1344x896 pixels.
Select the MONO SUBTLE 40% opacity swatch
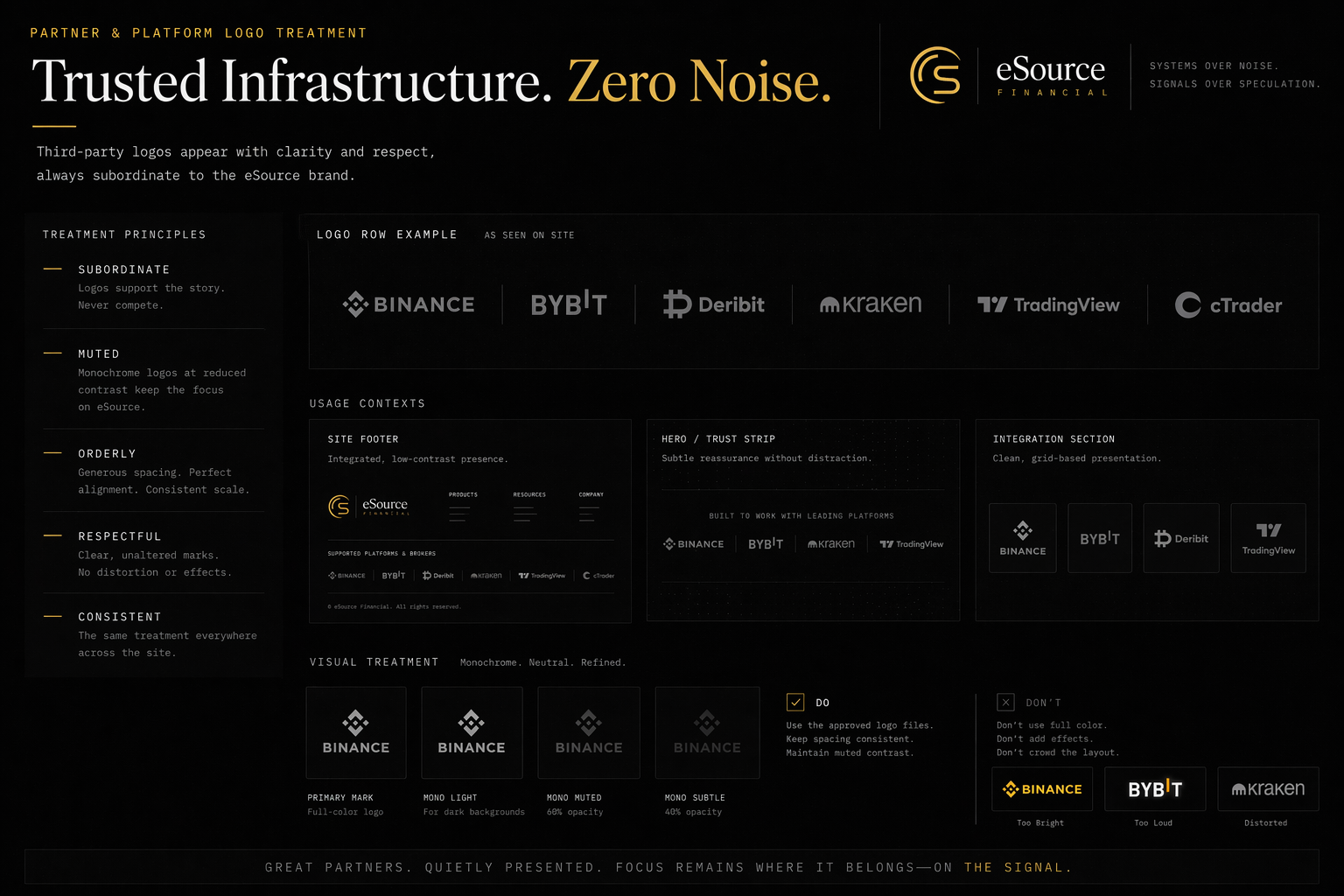click(707, 732)
